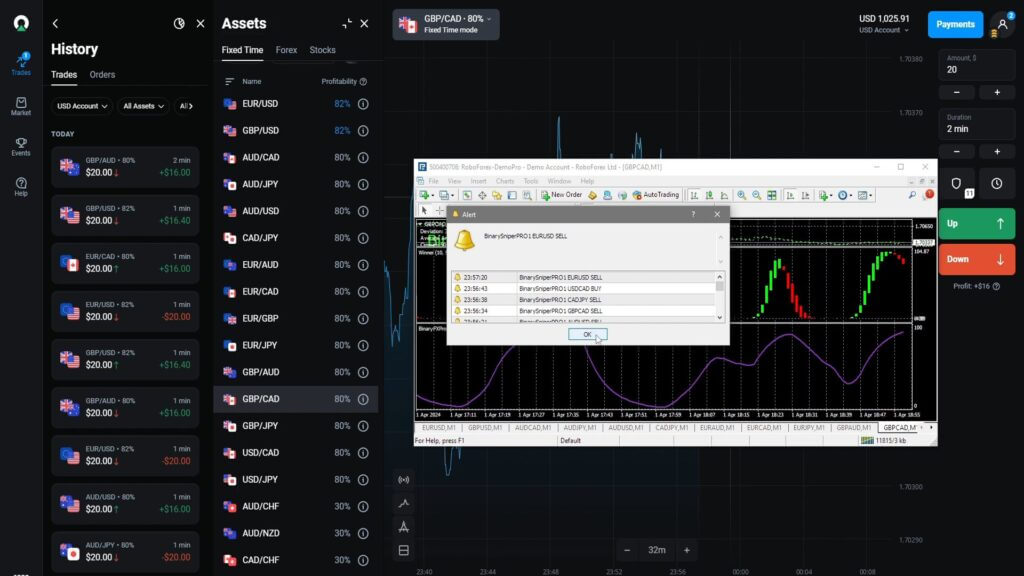Open the GBP/CAD asset selector at the top
Viewport: 1024px width, 576px height.
[x=446, y=23]
